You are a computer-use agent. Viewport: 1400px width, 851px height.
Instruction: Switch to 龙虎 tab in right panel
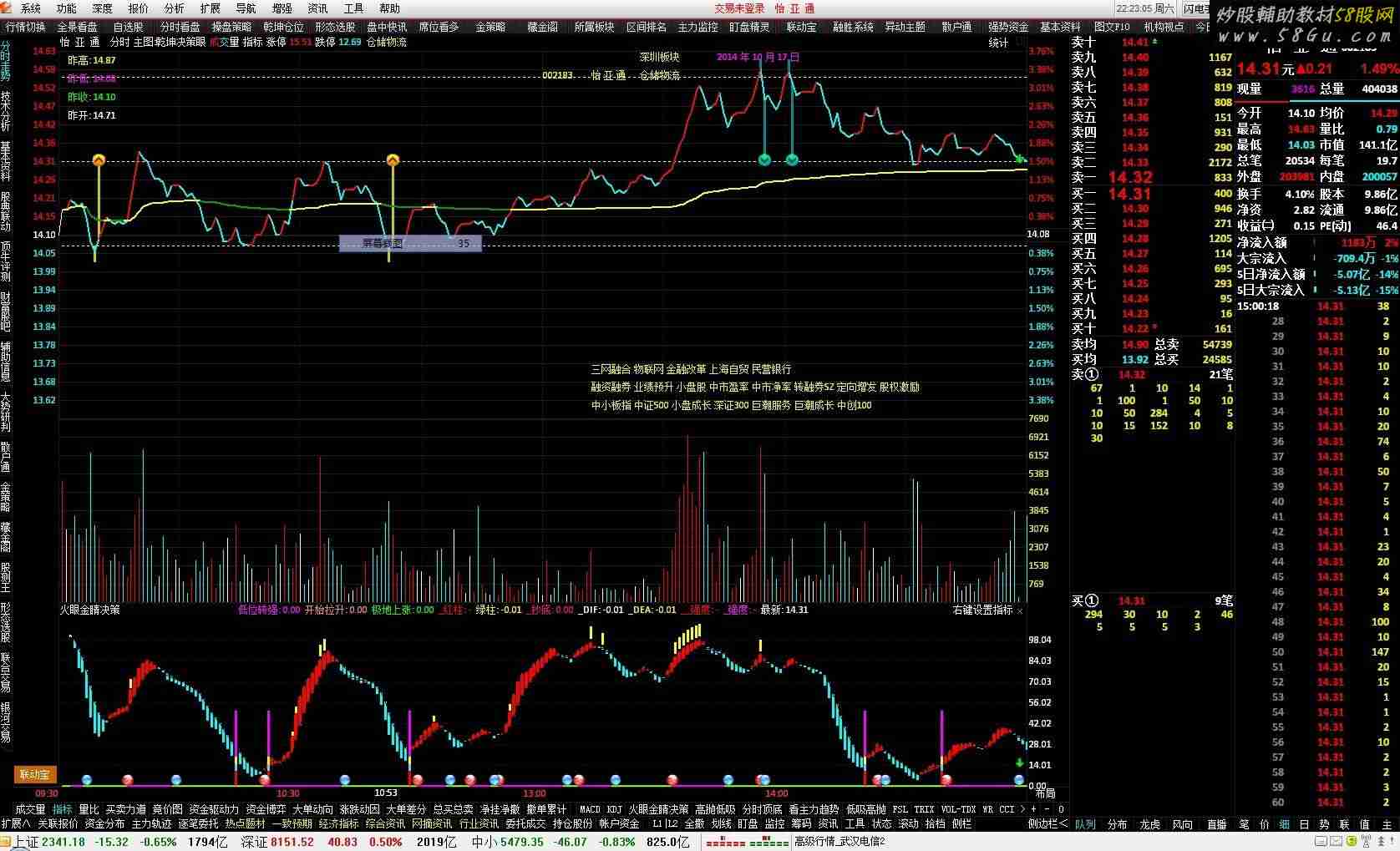pos(1149,823)
